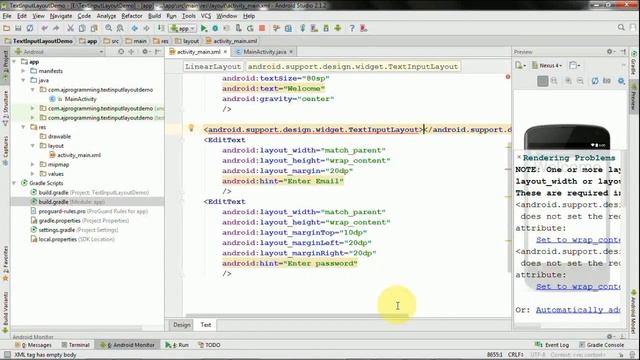The width and height of the screenshot is (640, 360).
Task: Toggle preview zoom to fit screen
Action: [542, 81]
